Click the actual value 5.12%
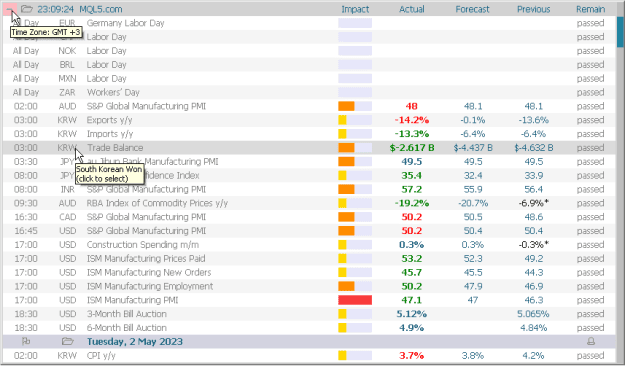The image size is (625, 366). [x=412, y=314]
